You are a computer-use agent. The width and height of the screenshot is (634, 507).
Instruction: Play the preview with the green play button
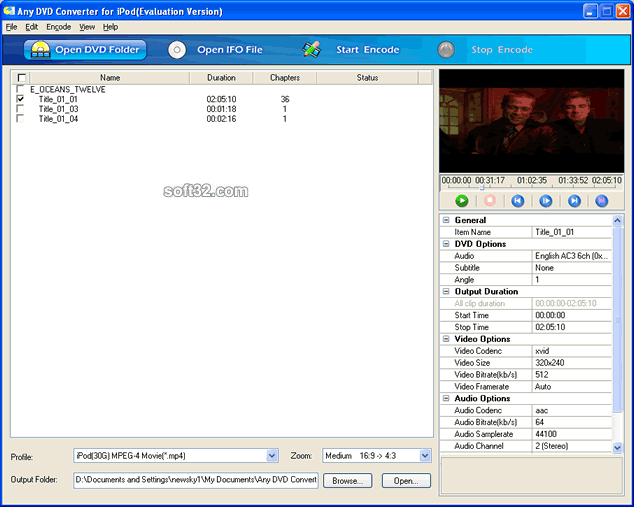pos(461,201)
